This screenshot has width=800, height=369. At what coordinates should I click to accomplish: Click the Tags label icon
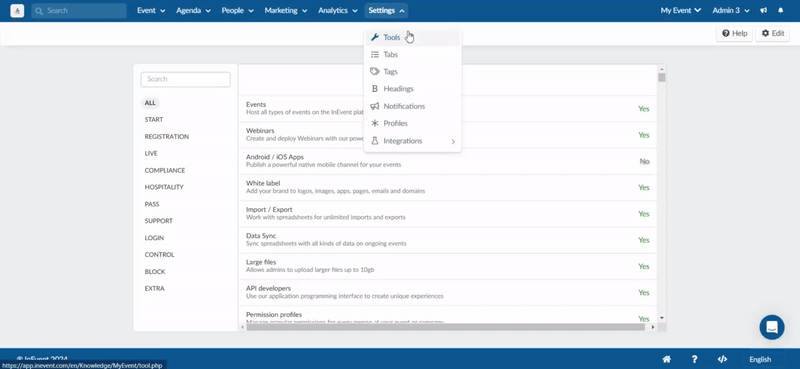pos(374,71)
